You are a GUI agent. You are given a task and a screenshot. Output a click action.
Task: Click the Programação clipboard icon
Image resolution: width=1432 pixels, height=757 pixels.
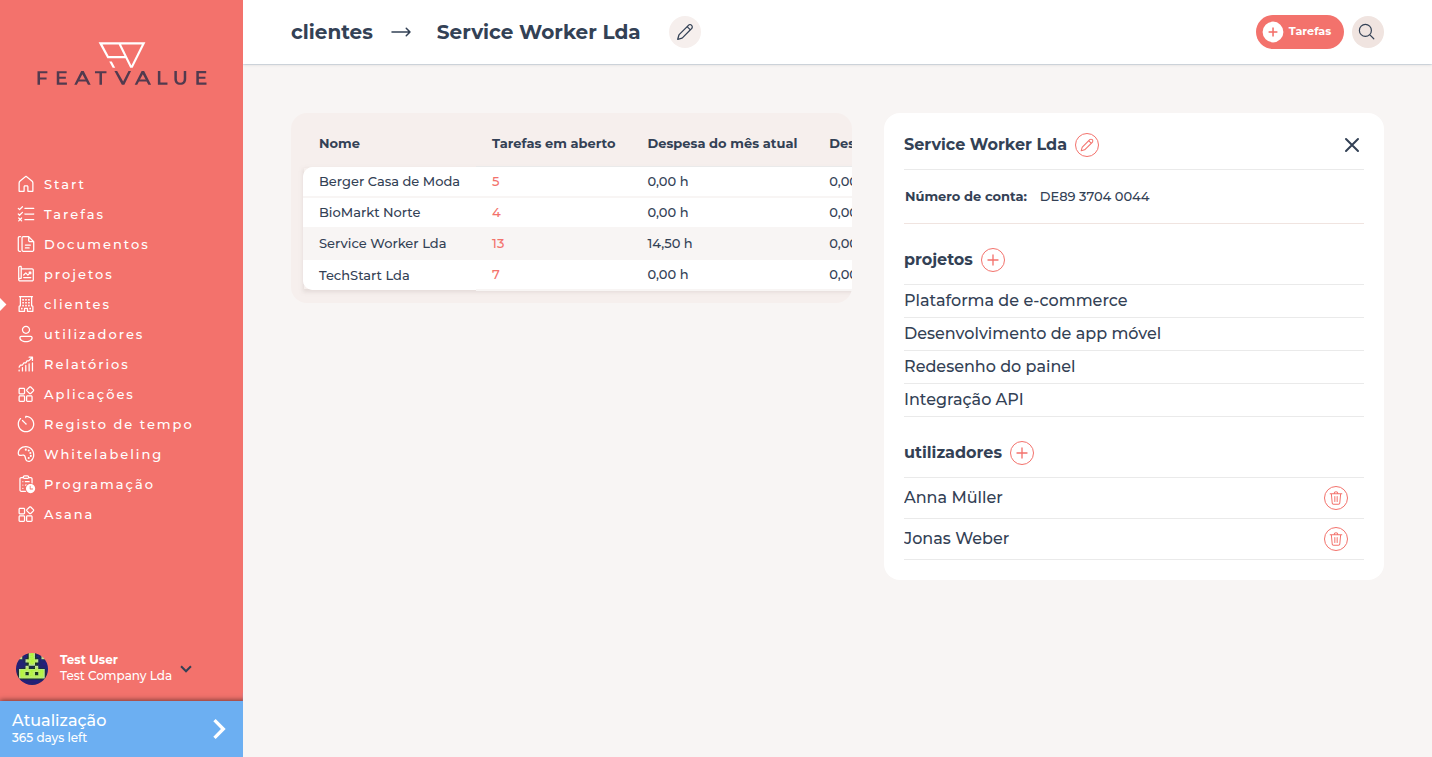(x=26, y=484)
